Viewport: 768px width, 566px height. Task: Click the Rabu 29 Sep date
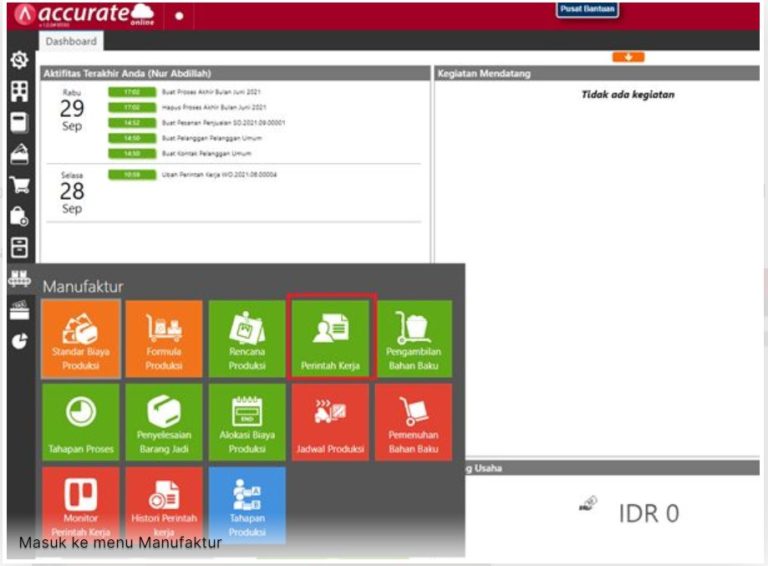pos(72,110)
